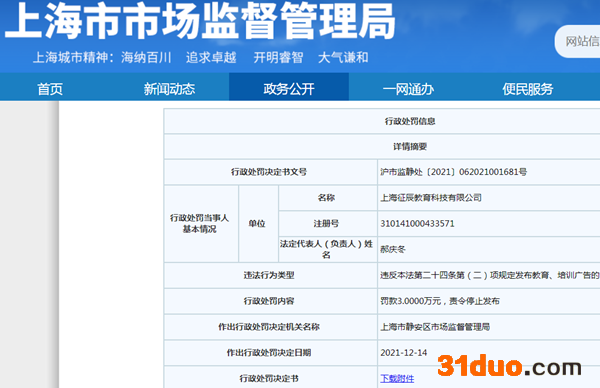The width and height of the screenshot is (600, 388).
Task: Select the penalty content 罚款3.0000万元 cell
Action: coord(440,301)
